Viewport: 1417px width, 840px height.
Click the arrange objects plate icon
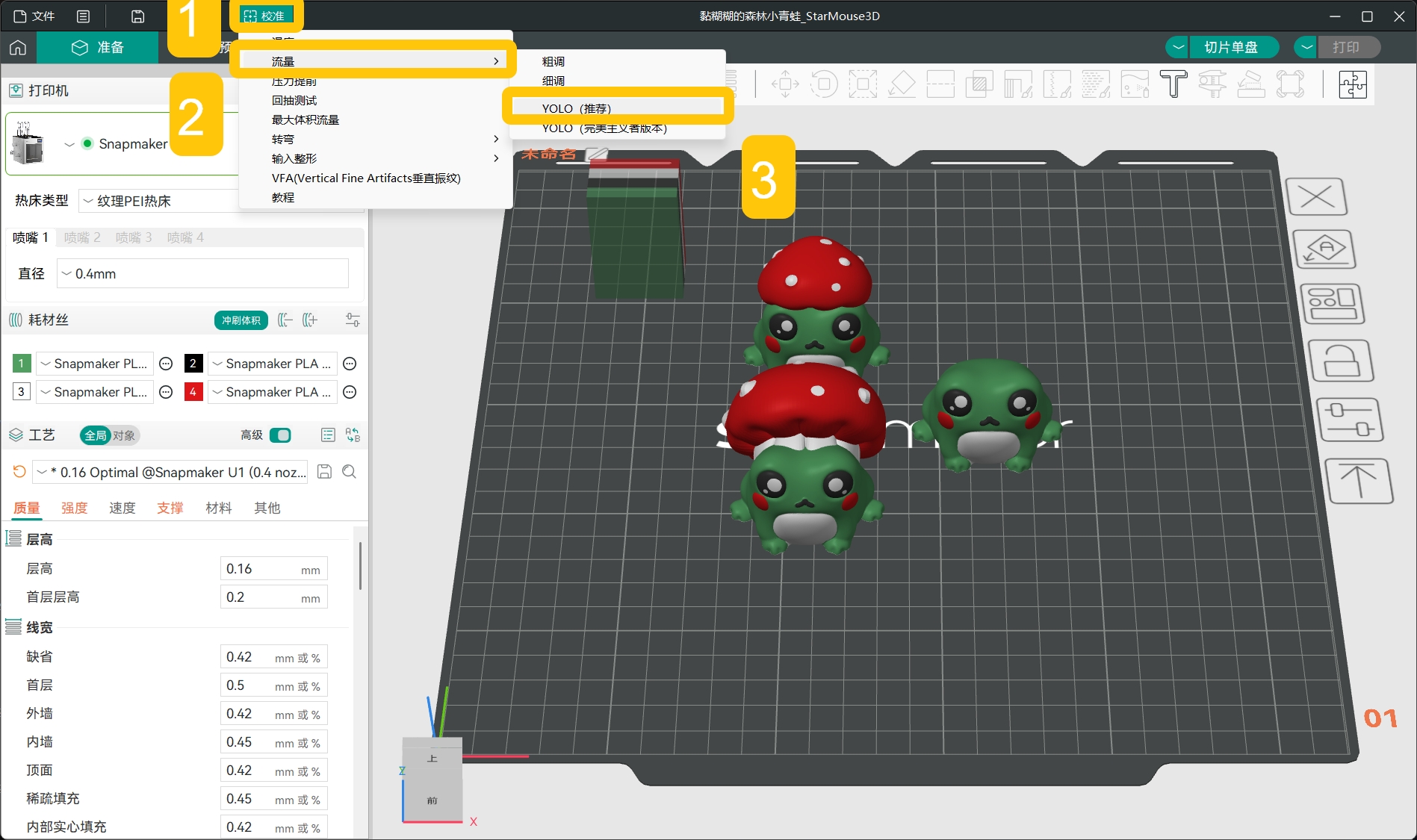1333,305
